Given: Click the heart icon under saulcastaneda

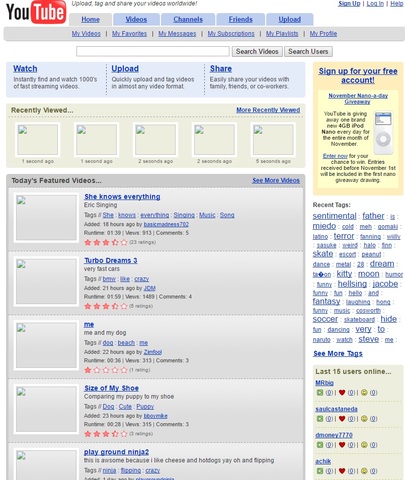Looking at the screenshot, I should [x=342, y=418].
